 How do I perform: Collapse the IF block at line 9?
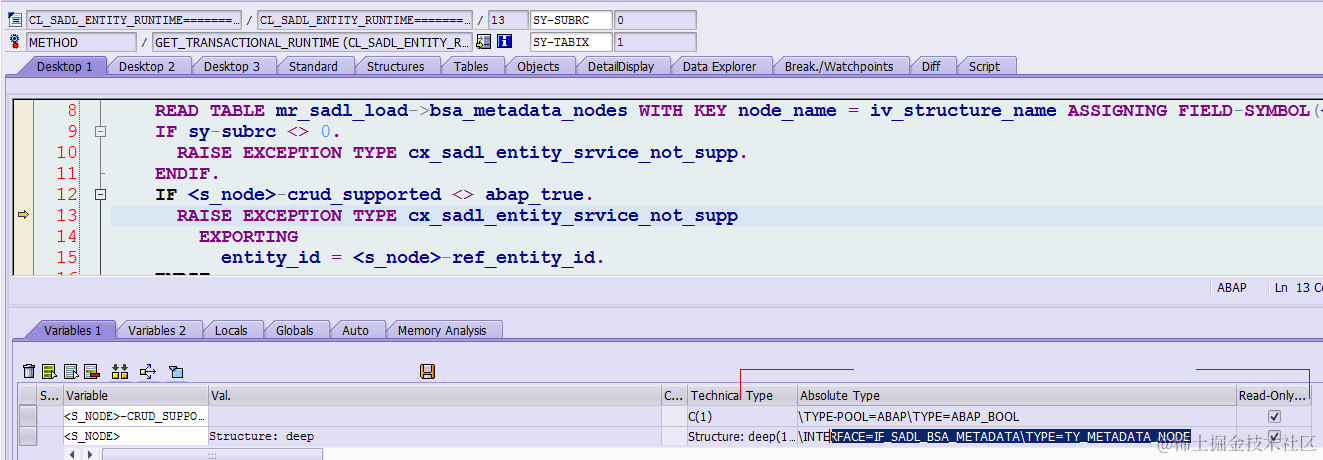pos(99,132)
